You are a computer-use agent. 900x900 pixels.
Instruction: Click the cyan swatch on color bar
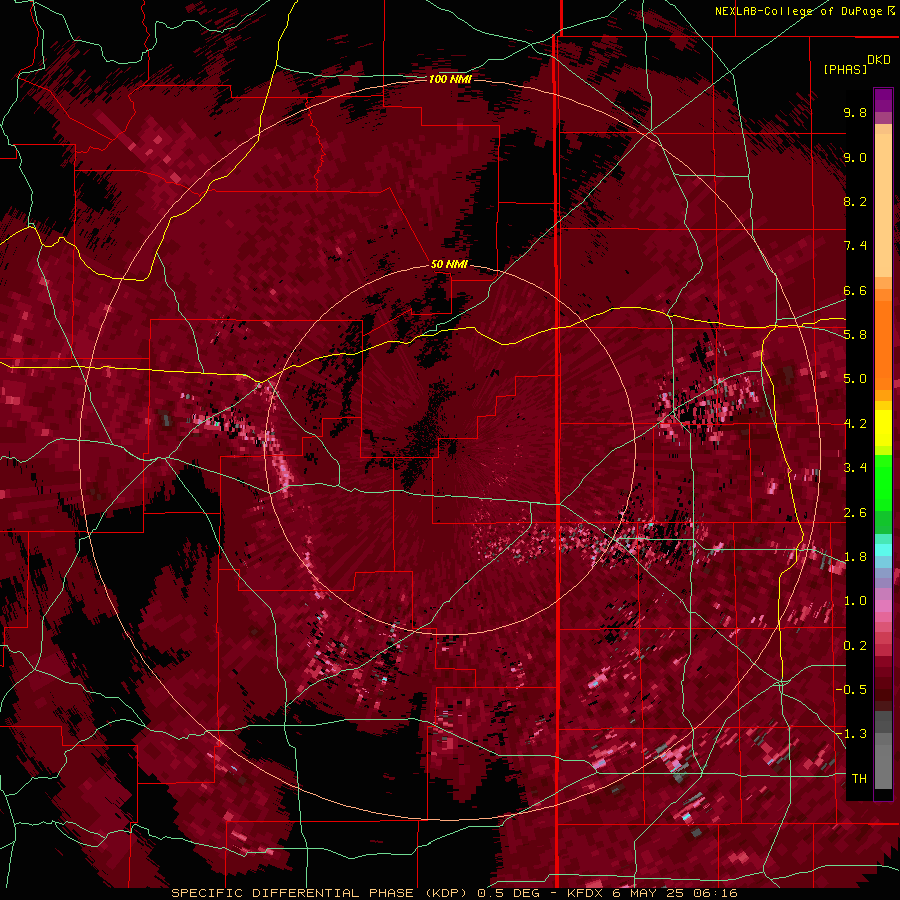[883, 550]
